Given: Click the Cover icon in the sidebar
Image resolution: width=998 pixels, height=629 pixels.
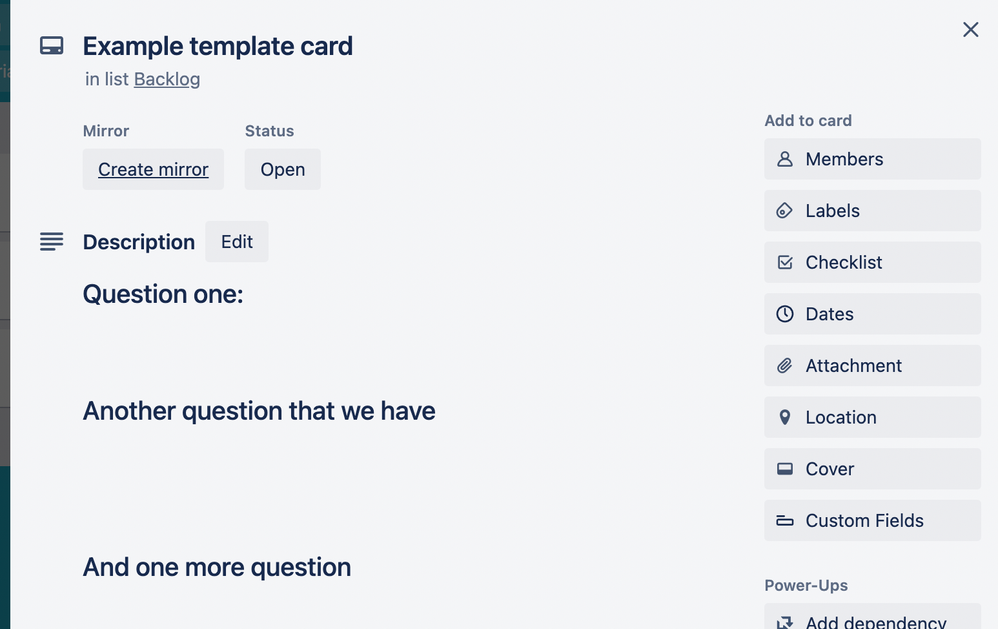Looking at the screenshot, I should (x=785, y=469).
